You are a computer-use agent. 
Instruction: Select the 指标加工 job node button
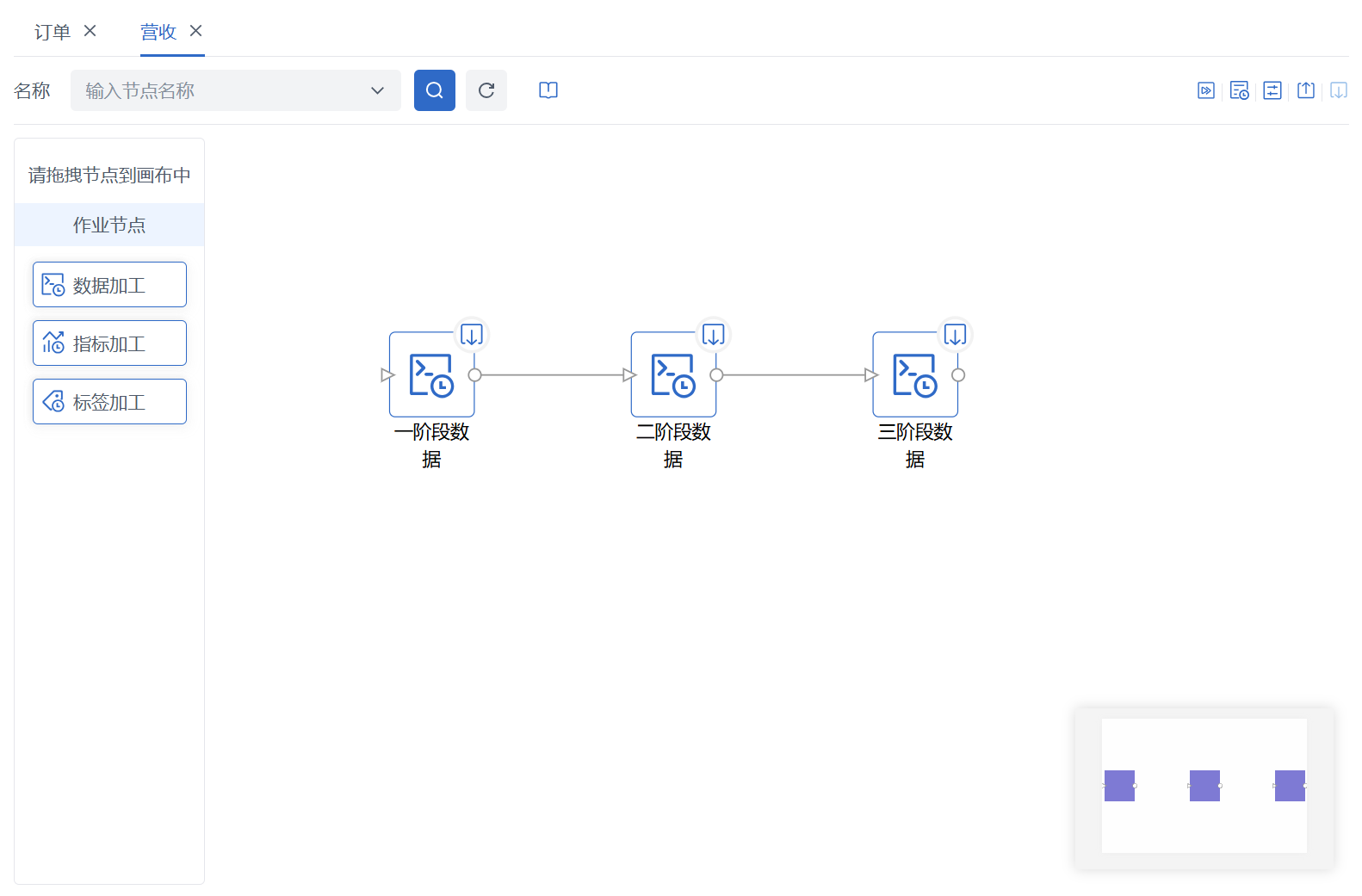pyautogui.click(x=109, y=343)
